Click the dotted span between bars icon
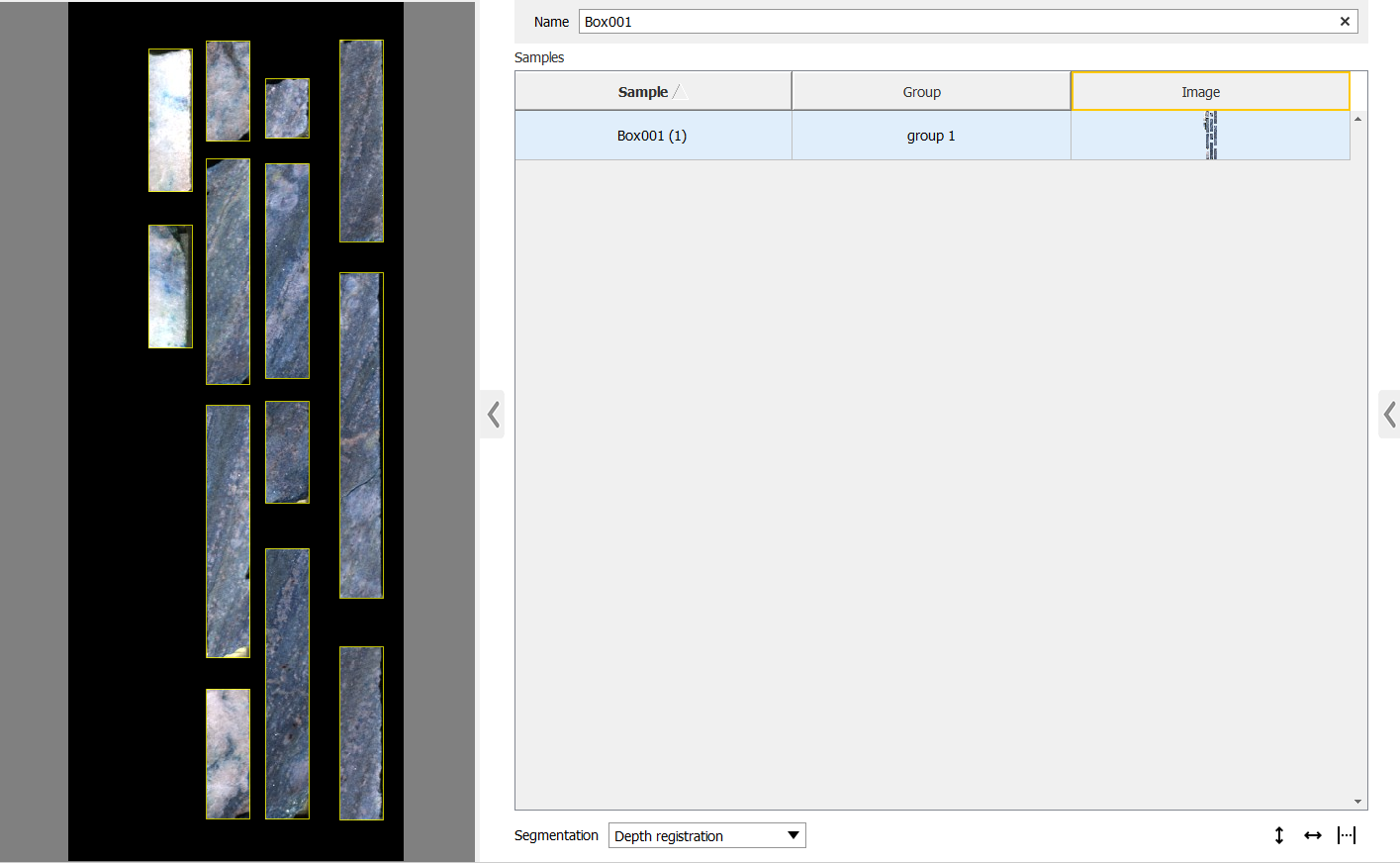Viewport: 1400px width, 863px height. coord(1347,835)
